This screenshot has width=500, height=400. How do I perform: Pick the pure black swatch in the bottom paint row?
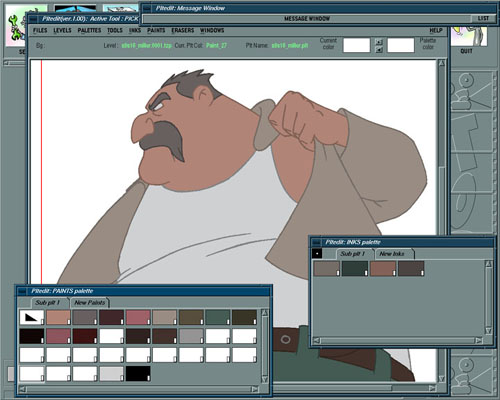pos(138,374)
